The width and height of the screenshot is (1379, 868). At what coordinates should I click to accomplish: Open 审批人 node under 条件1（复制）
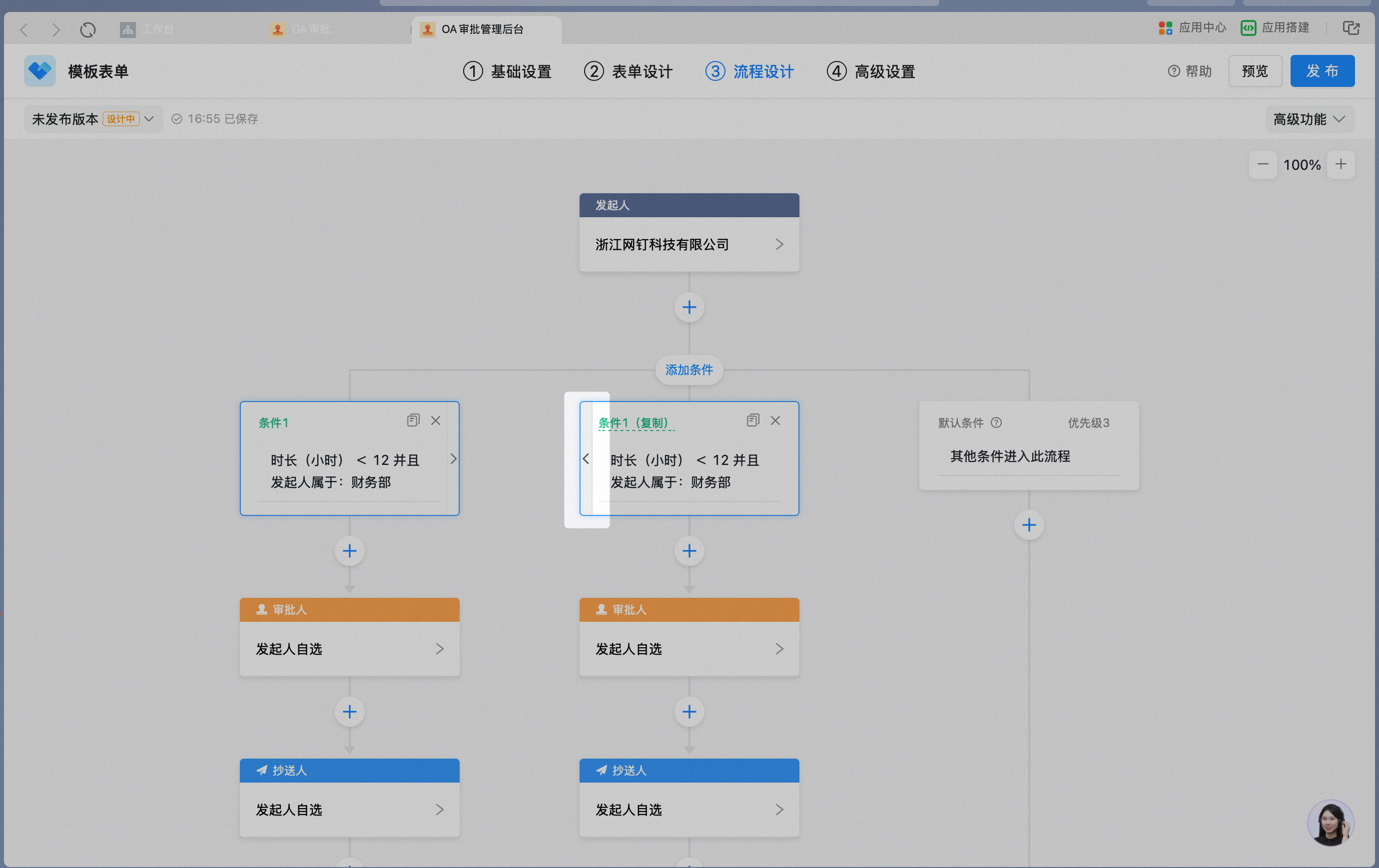pyautogui.click(x=689, y=649)
